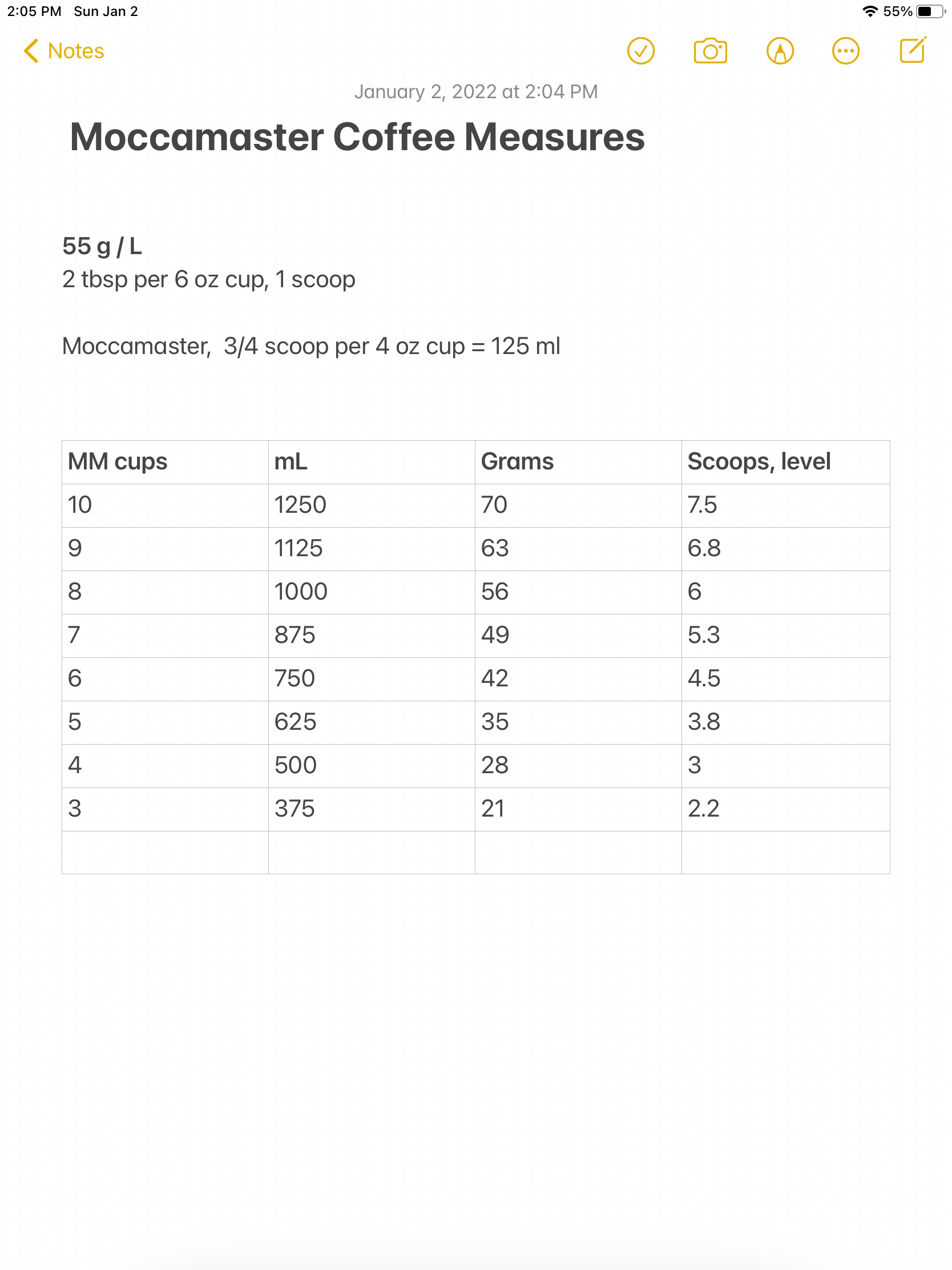Tap the battery indicator in status bar
The height and width of the screenshot is (1270, 952).
coord(930,11)
